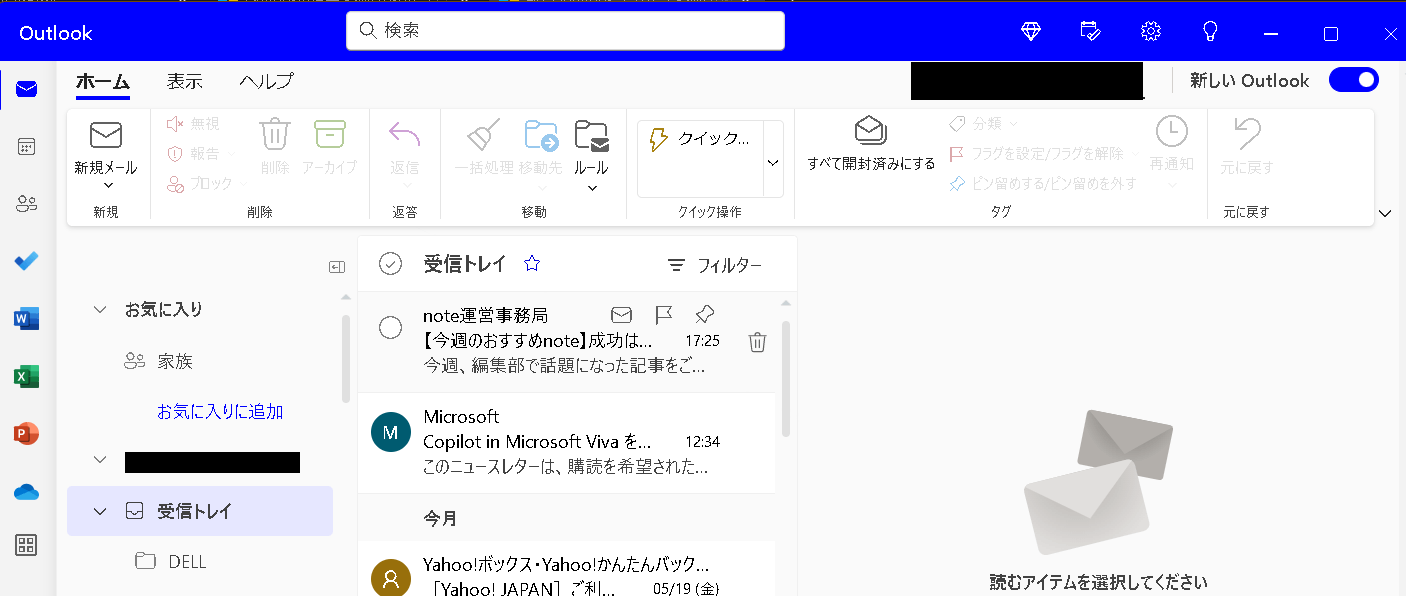Collapse the お気に入り section

[x=100, y=310]
